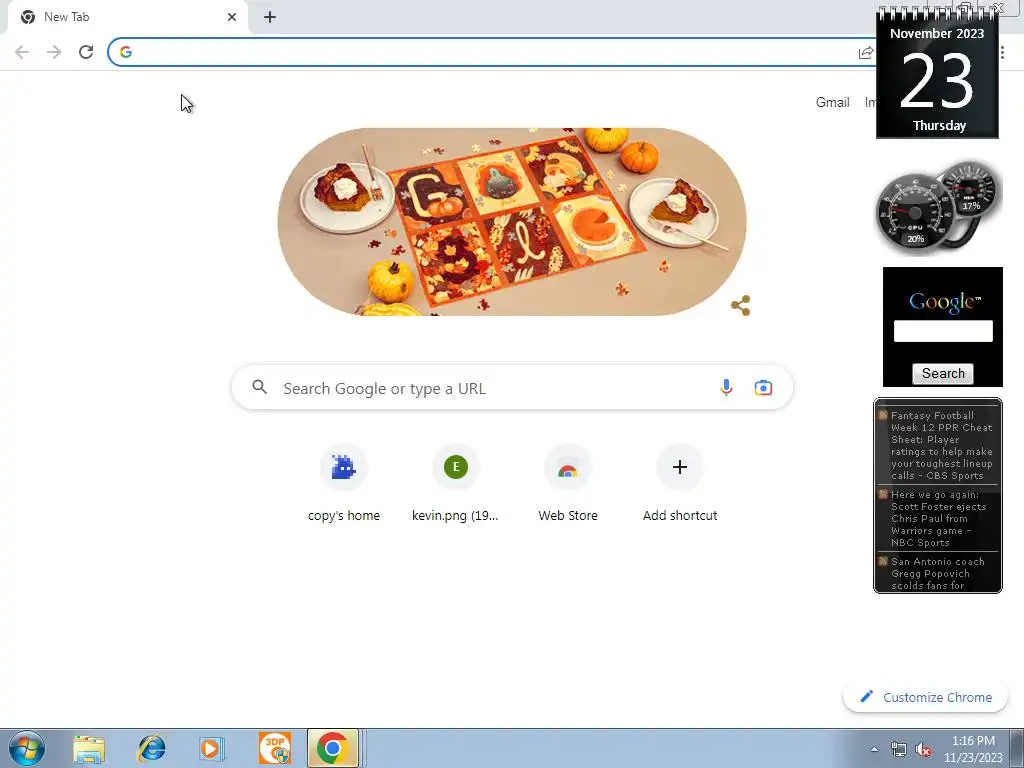Click Add shortcut button

point(680,485)
